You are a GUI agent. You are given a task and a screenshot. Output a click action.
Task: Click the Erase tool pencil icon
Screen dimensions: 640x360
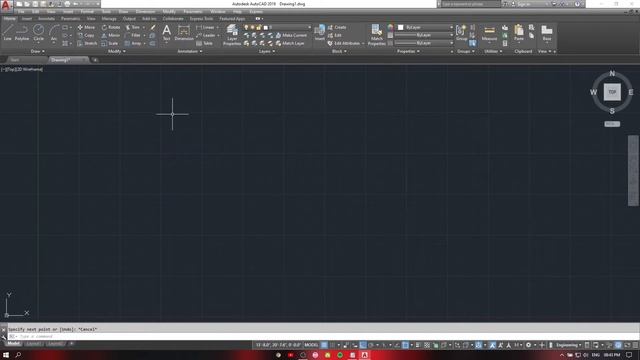pos(153,27)
